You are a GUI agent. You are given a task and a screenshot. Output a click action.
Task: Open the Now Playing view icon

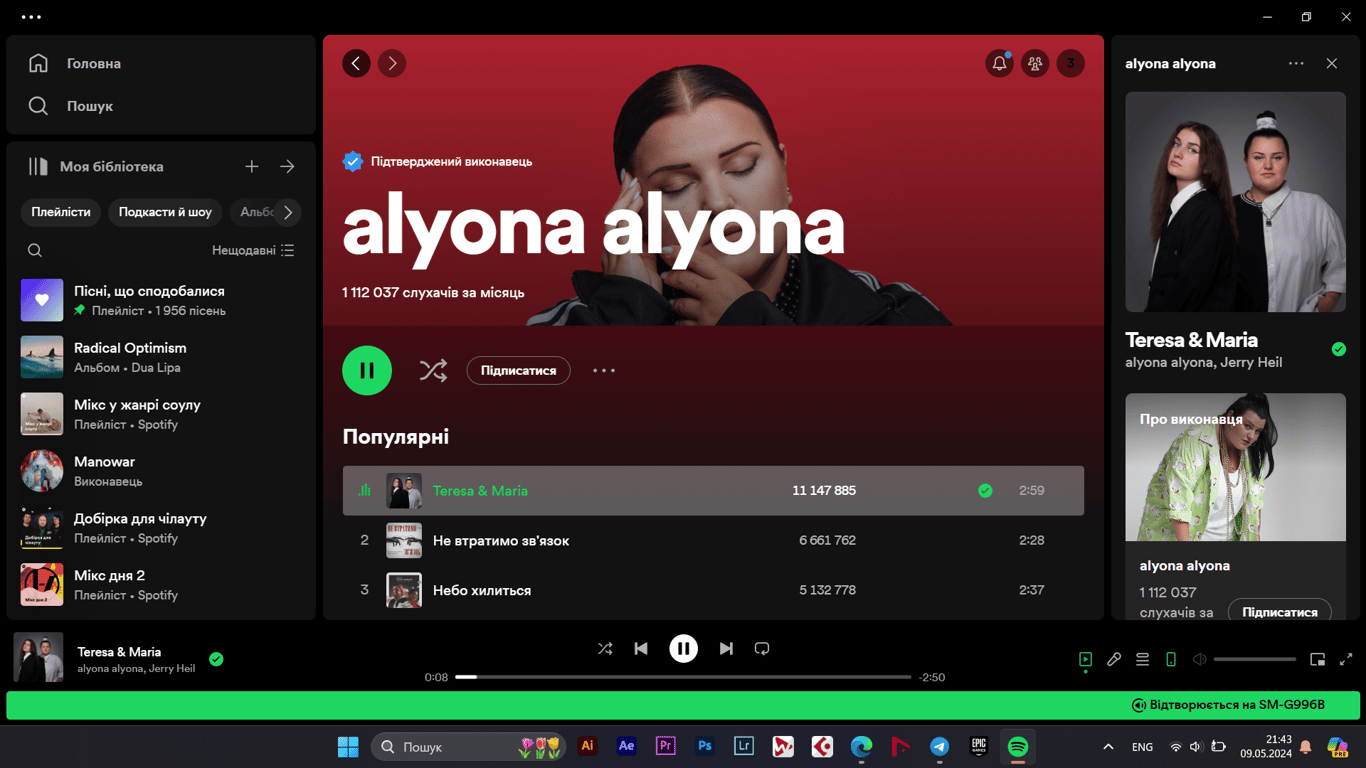pos(1086,660)
